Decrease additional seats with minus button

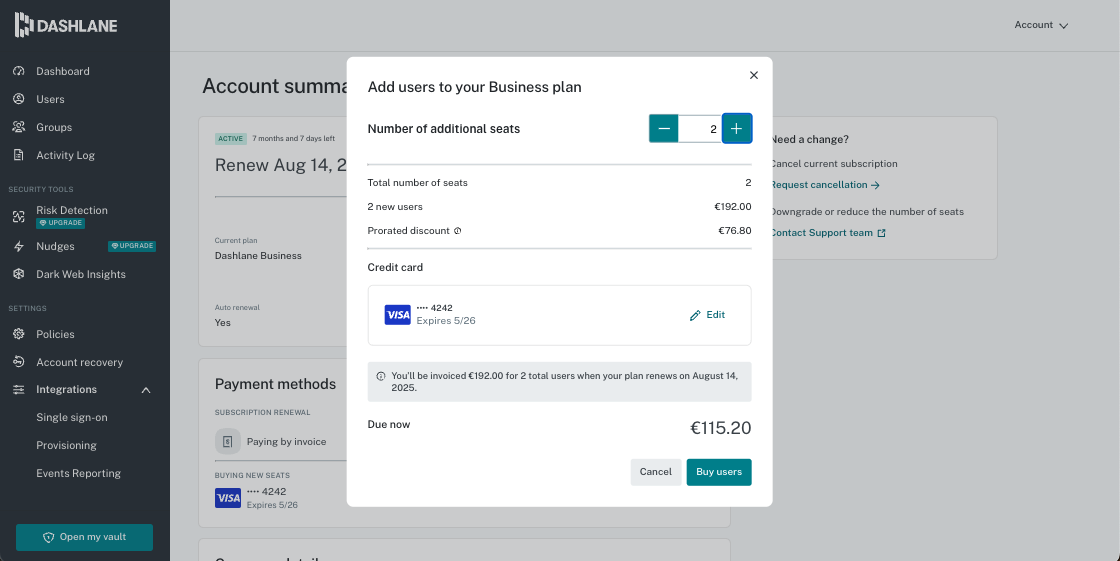tap(664, 129)
